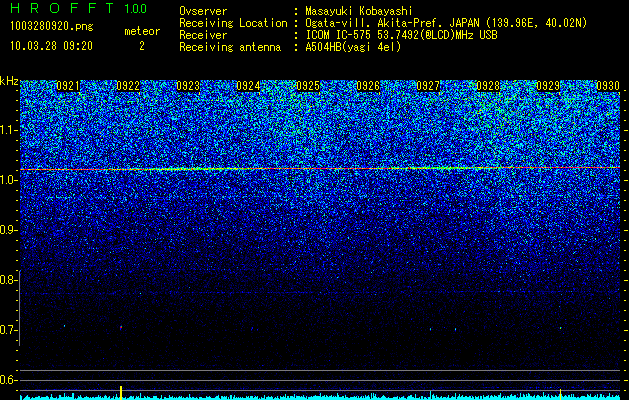Click the Ovserver field label
Screen dimensions: 629x400
pyautogui.click(x=203, y=11)
